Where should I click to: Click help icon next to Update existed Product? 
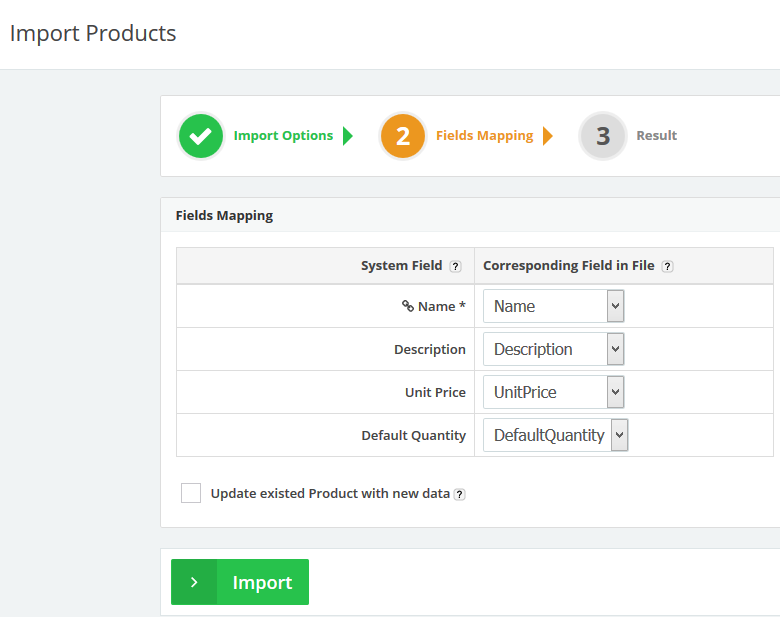(459, 494)
